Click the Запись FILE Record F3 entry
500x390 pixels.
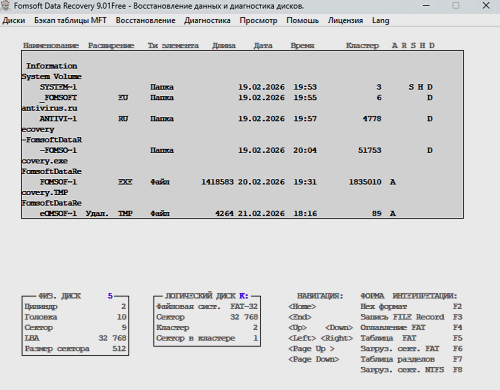click(411, 317)
